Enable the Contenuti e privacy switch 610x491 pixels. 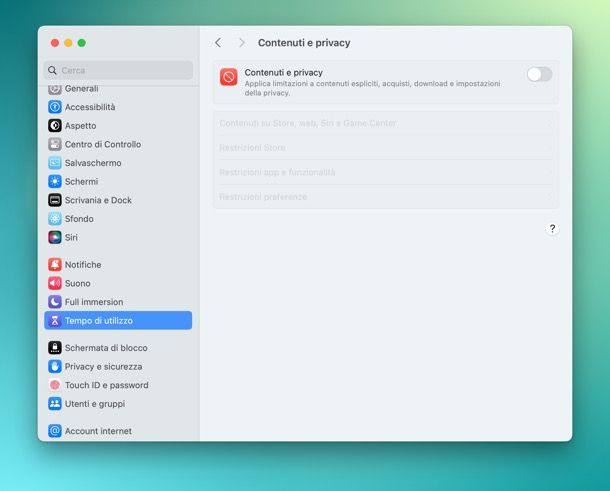[x=539, y=74]
